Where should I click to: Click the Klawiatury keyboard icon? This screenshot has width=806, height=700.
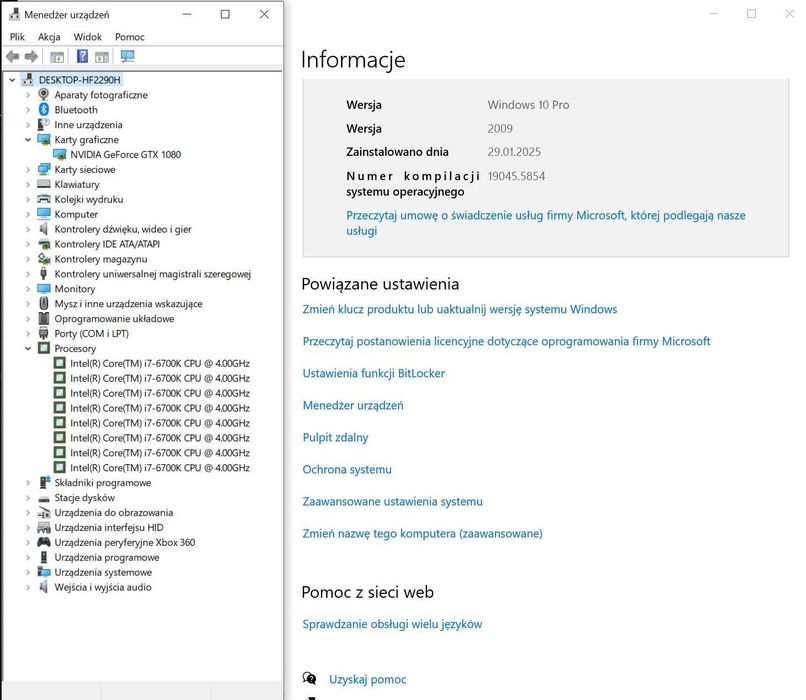click(44, 184)
